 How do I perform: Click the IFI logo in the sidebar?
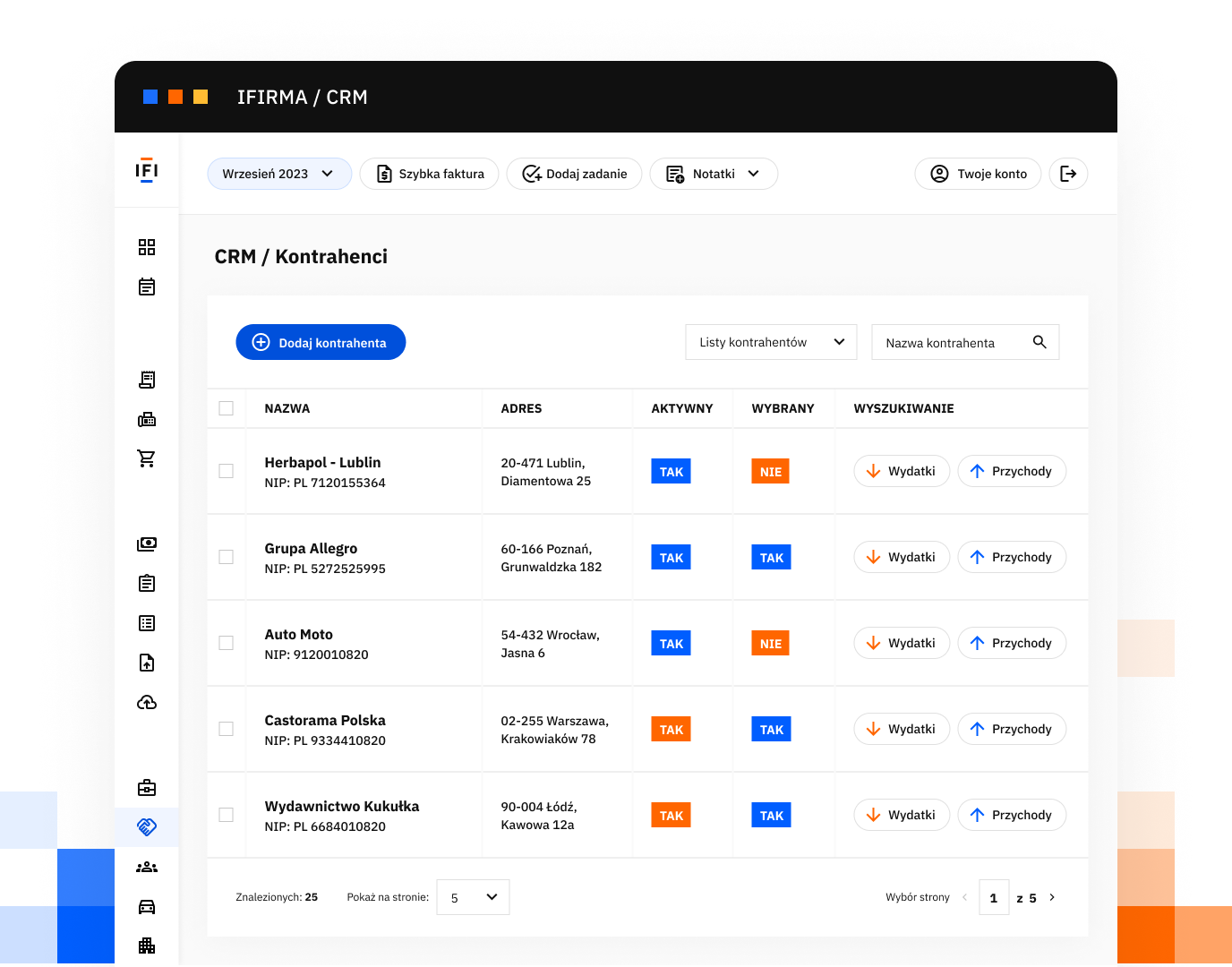click(x=147, y=171)
